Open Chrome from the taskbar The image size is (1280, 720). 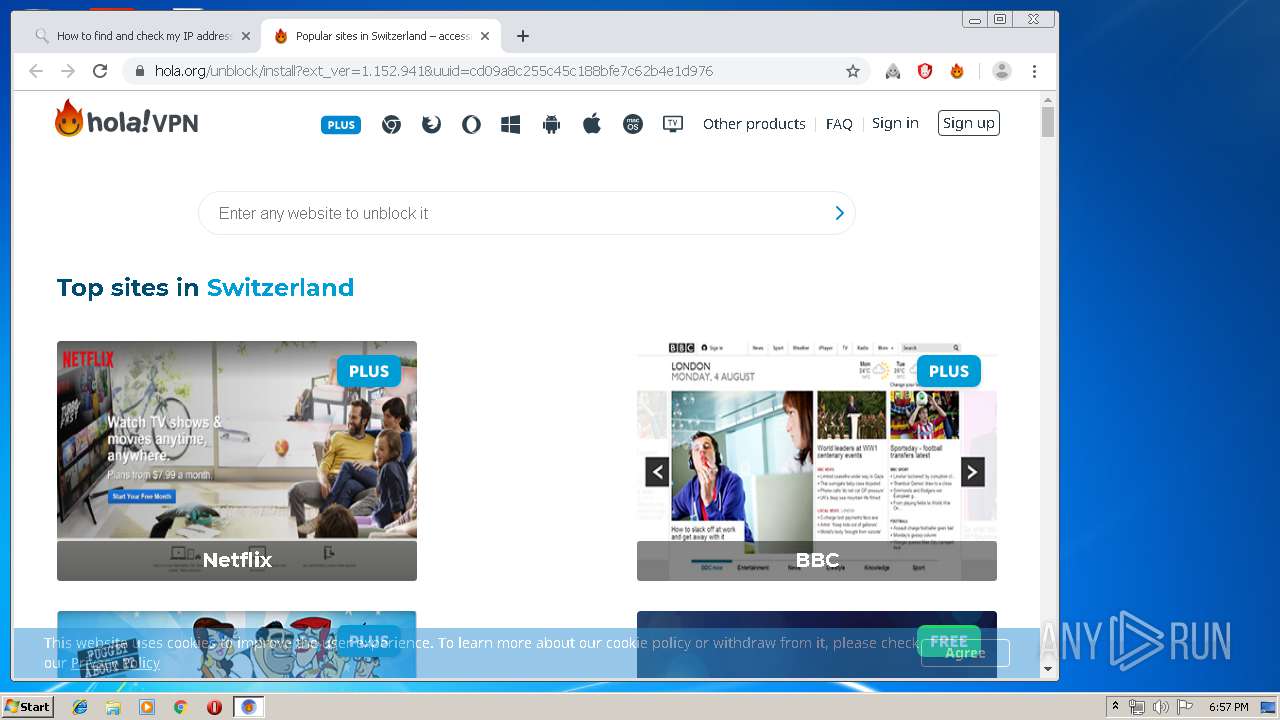[180, 707]
